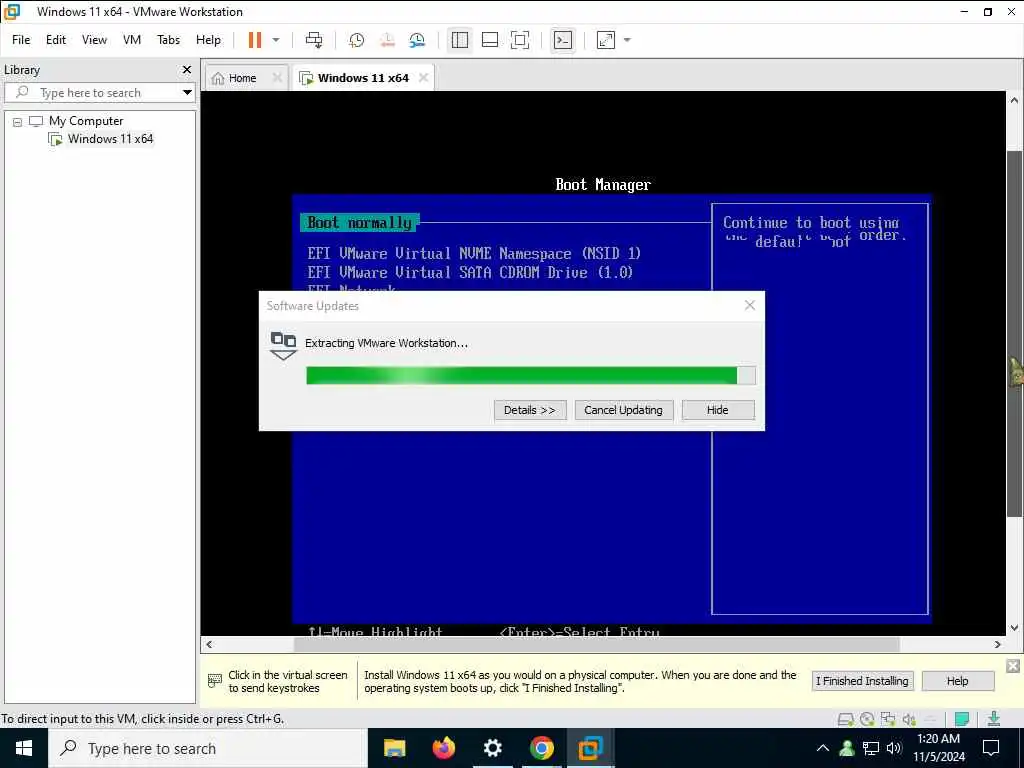The image size is (1024, 768).
Task: Select EFI VMware Virtual SATA CDROM Drive entry
Action: pos(470,272)
